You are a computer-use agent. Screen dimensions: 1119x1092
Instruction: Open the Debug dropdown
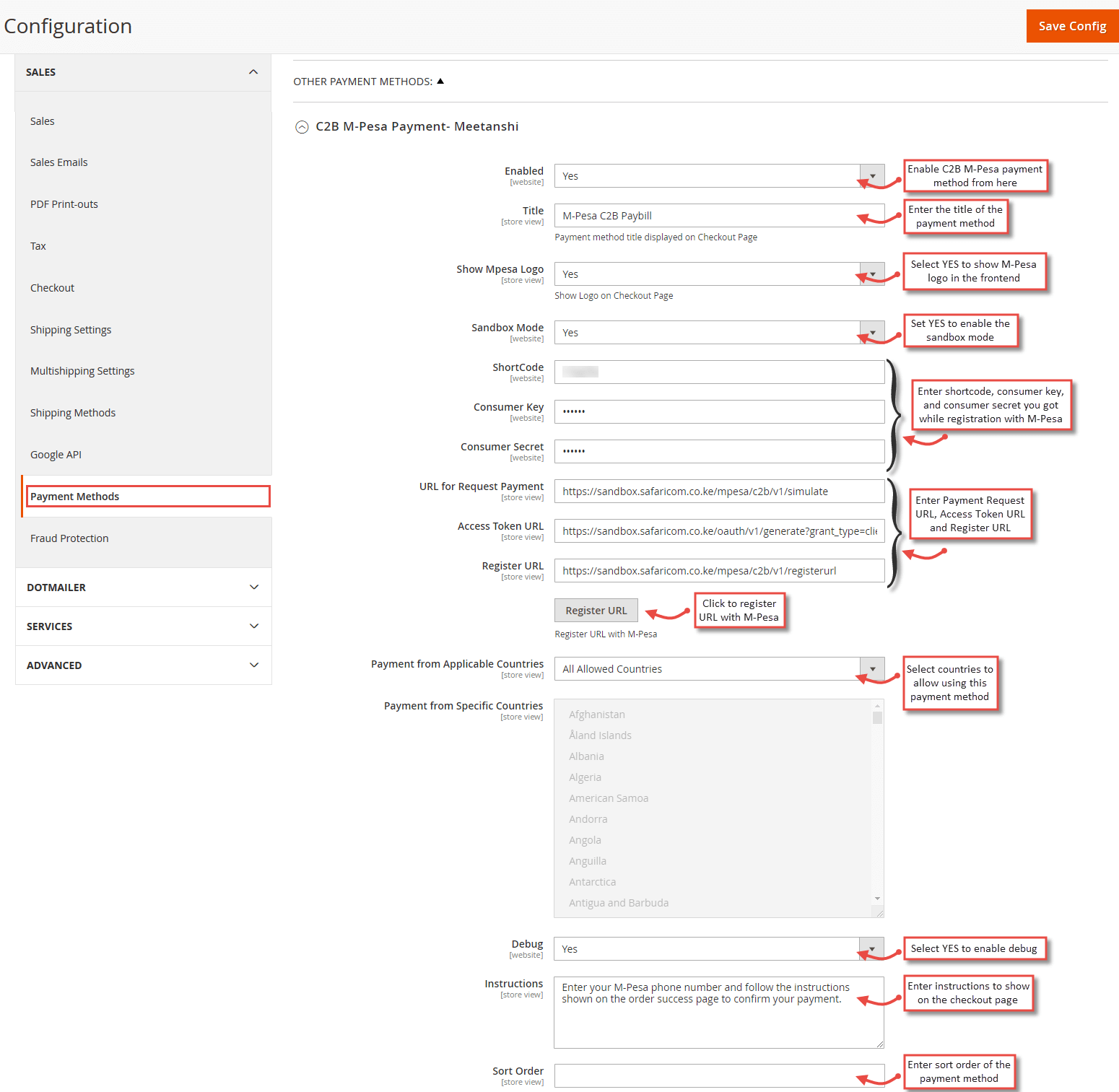(x=719, y=949)
